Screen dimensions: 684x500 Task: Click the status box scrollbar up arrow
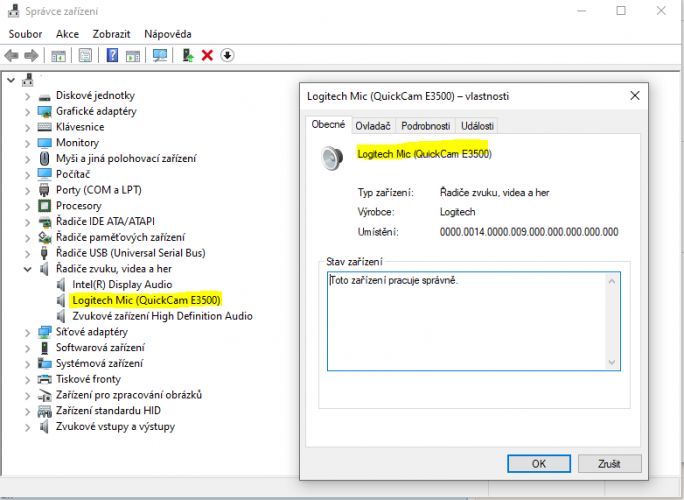612,281
